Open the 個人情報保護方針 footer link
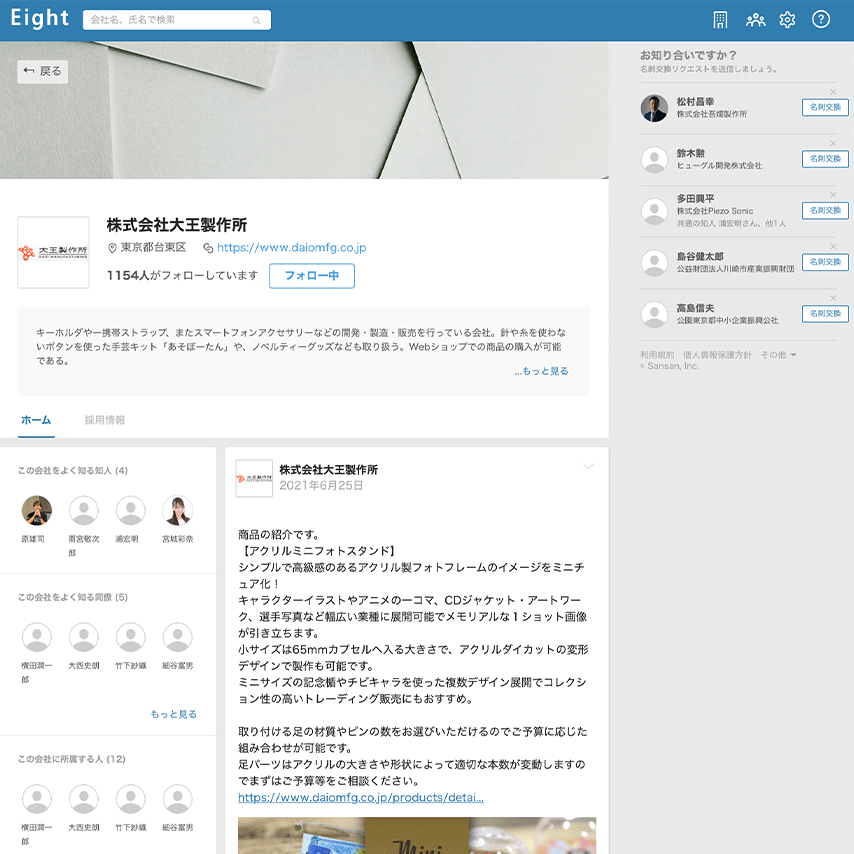854x854 pixels. 717,355
